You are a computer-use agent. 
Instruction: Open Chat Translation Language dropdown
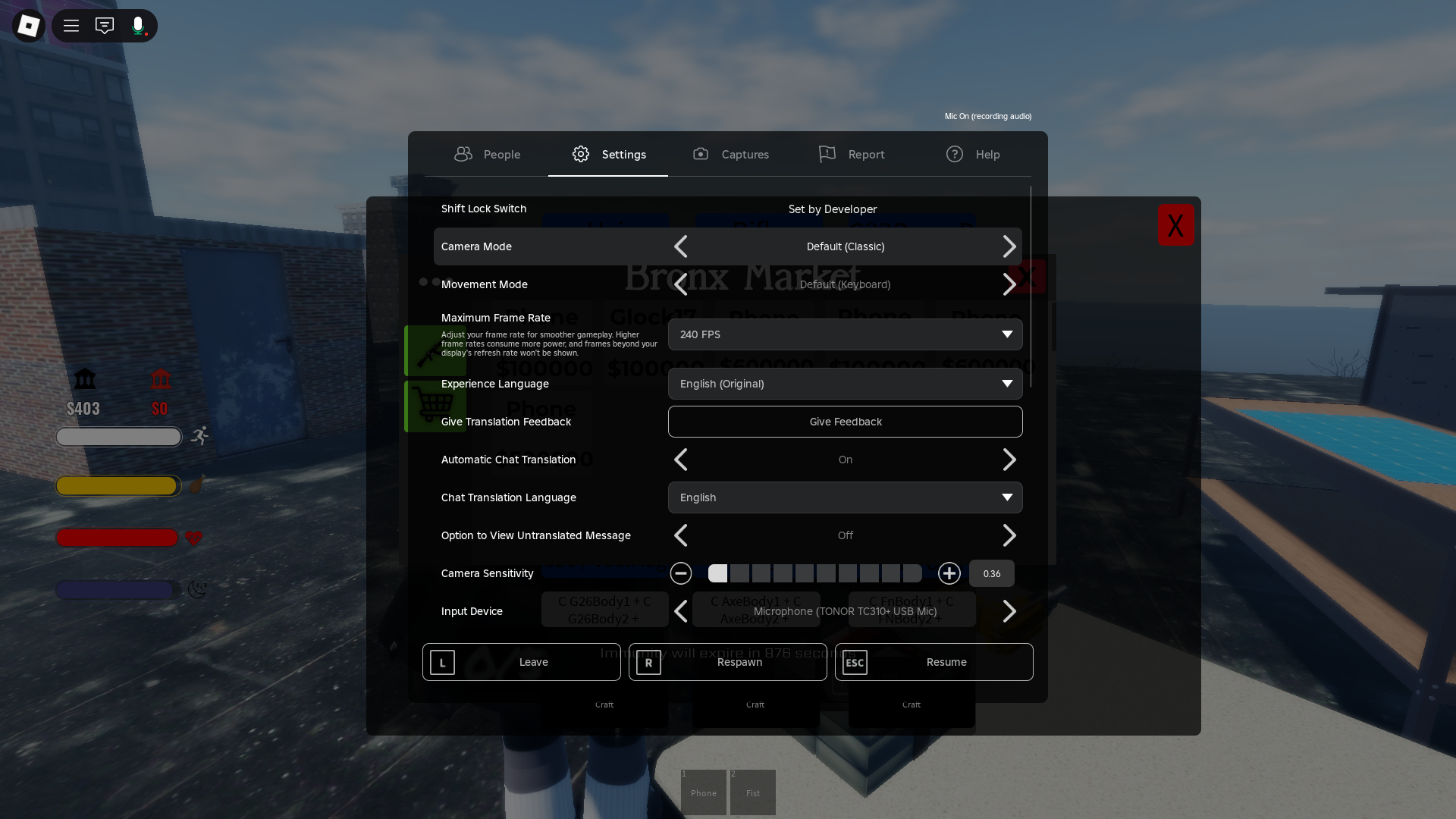click(845, 497)
